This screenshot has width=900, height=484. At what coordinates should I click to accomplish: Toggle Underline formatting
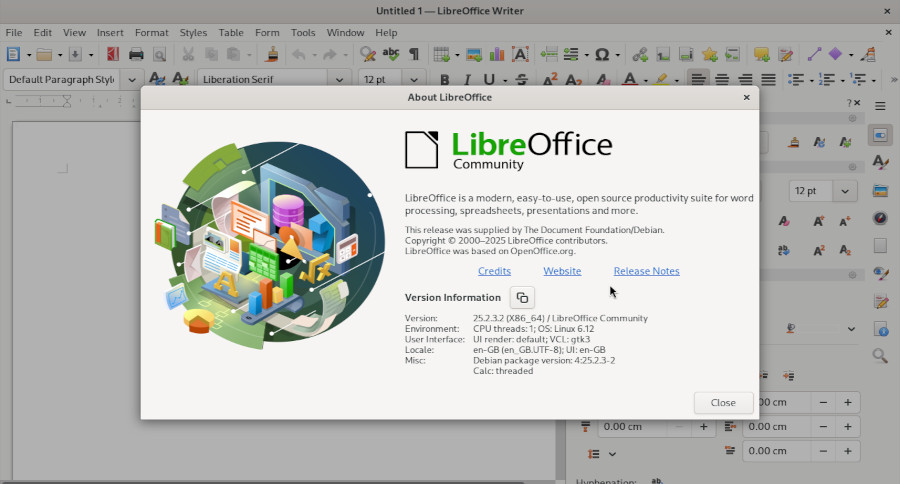click(x=488, y=79)
